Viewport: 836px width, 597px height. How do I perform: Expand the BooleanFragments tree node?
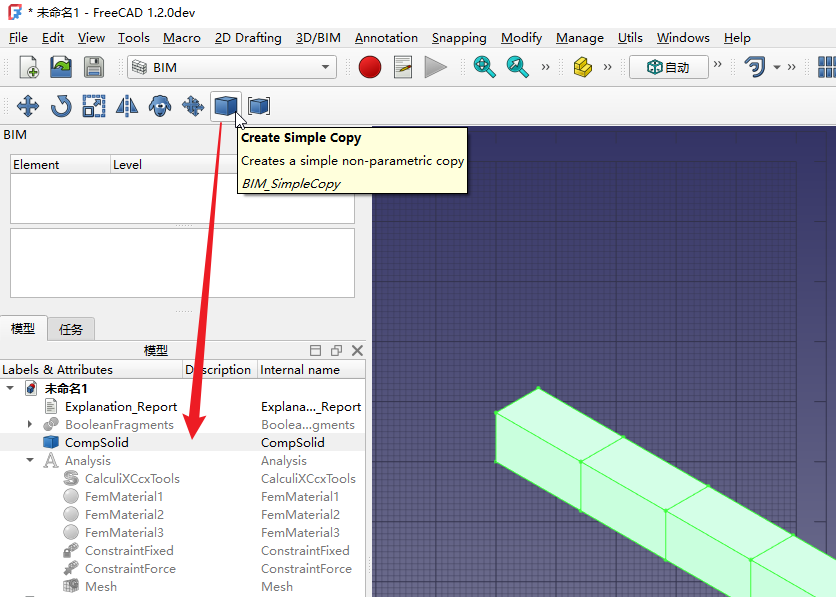(30, 425)
